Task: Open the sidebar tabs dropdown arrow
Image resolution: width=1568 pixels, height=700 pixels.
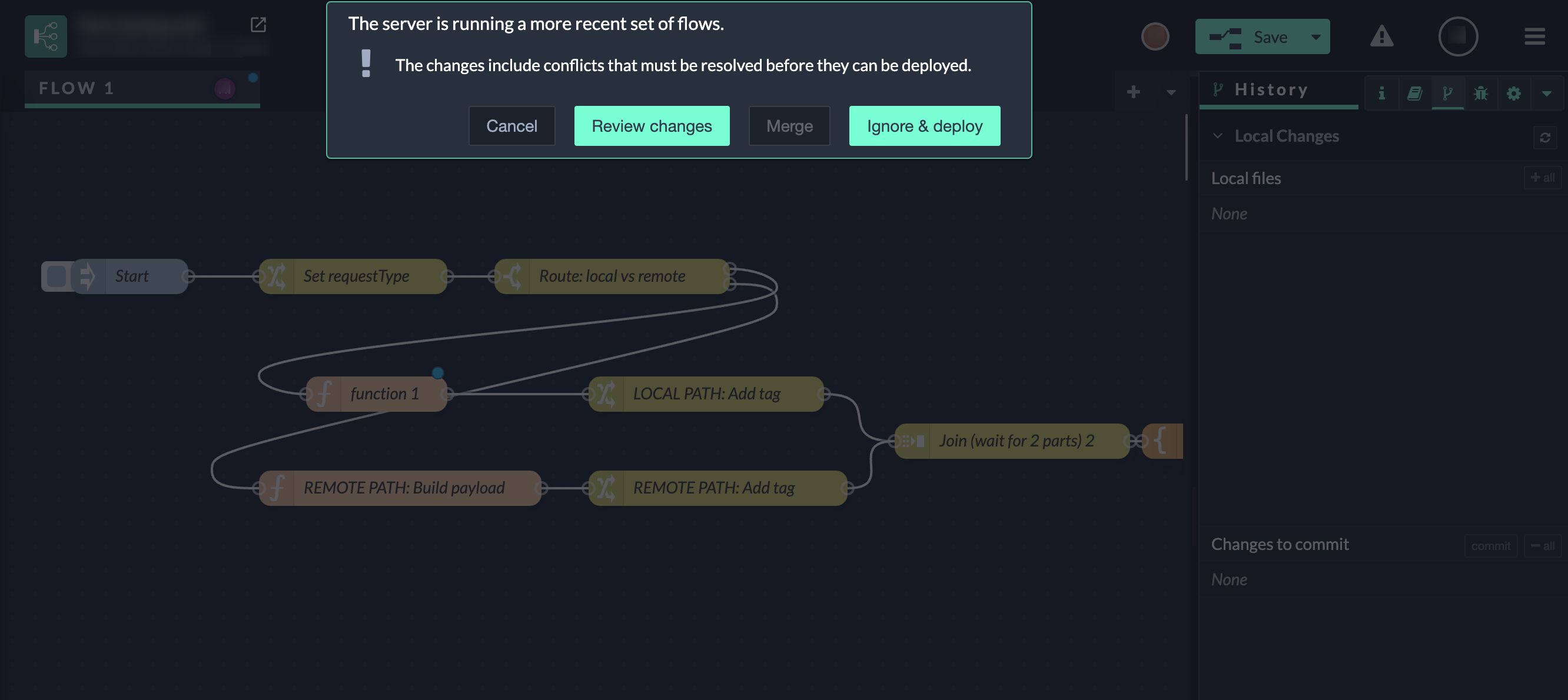Action: 1546,93
